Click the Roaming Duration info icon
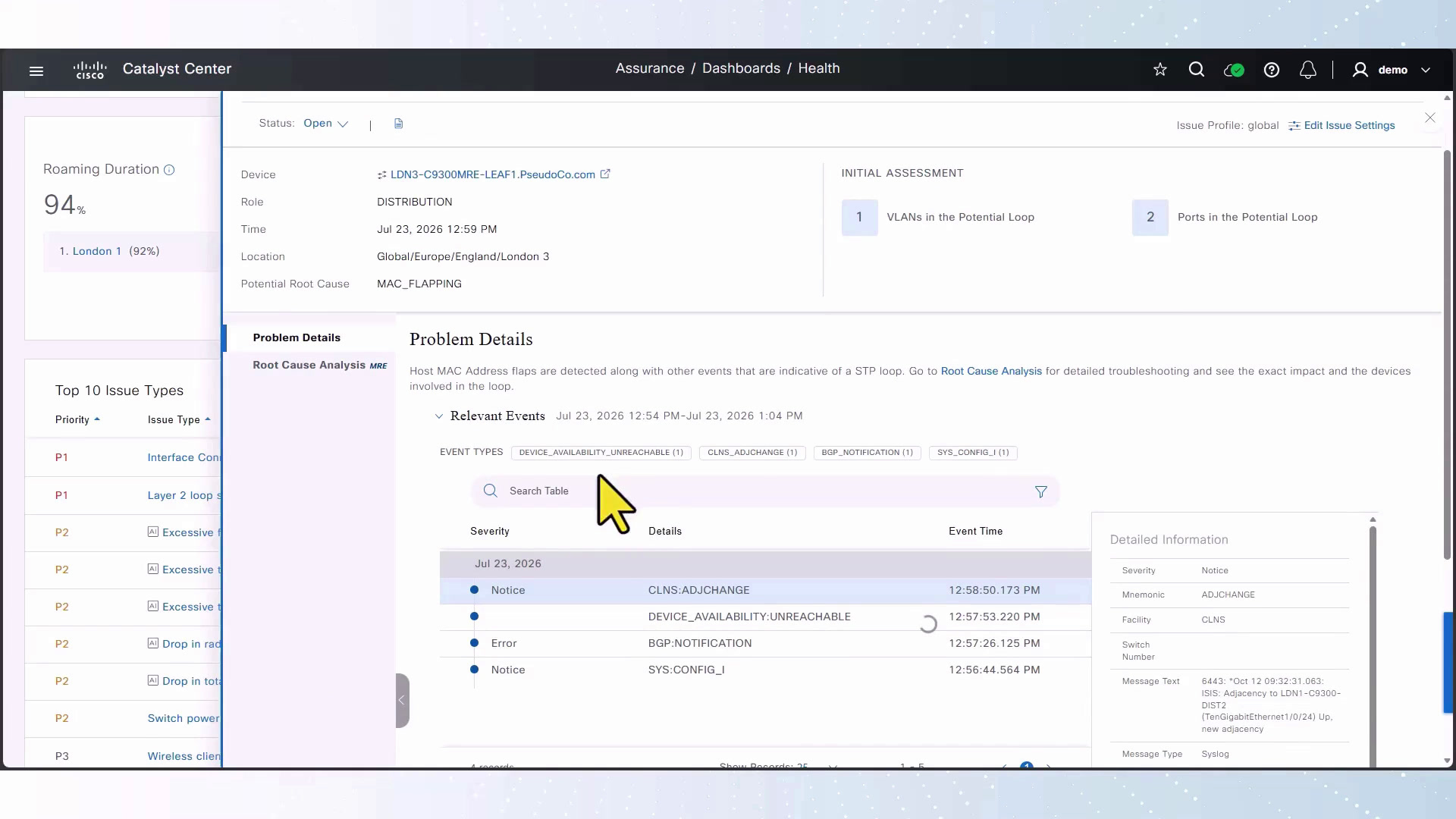Viewport: 1456px width, 819px height. [x=169, y=170]
